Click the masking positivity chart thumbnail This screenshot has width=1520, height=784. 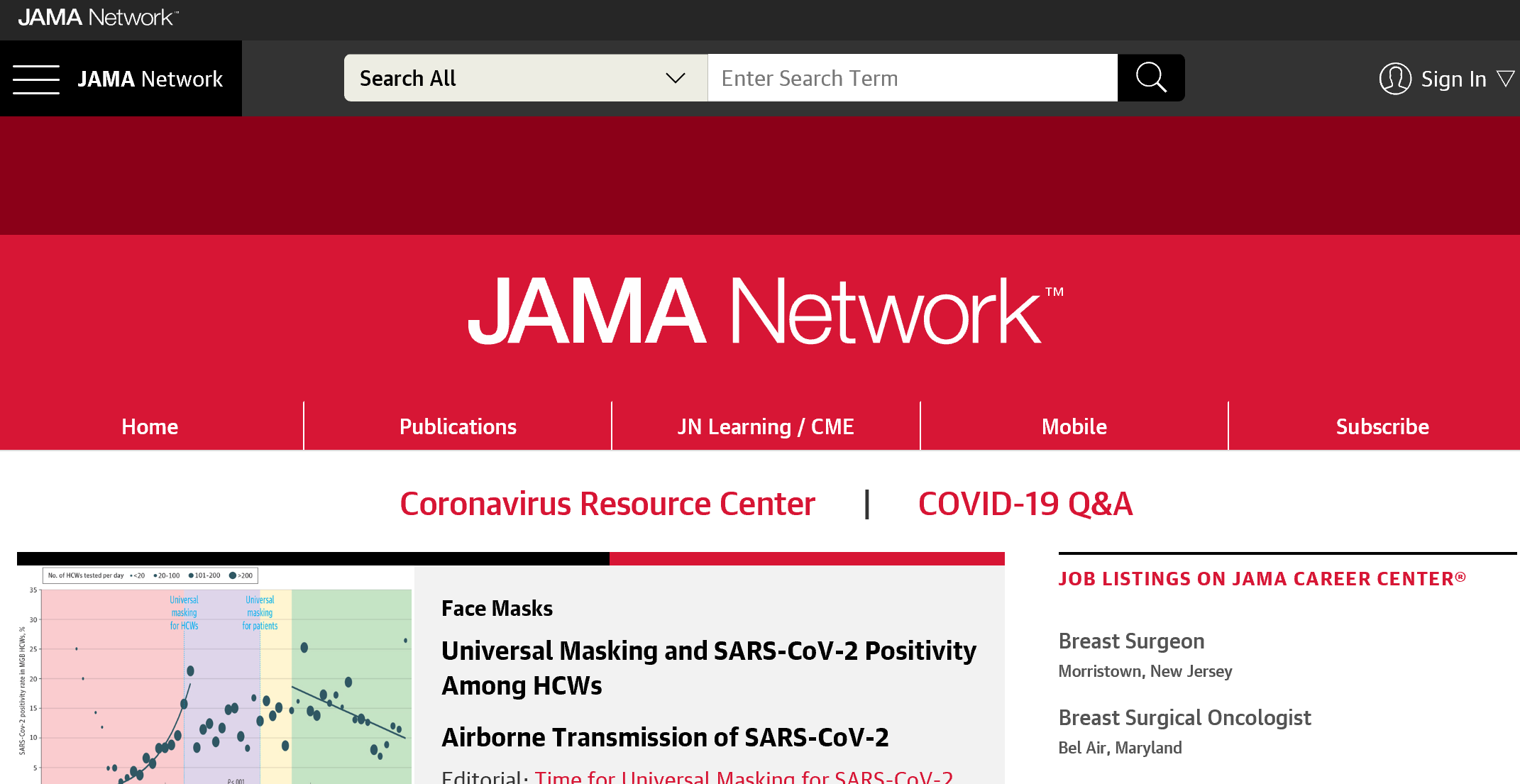[216, 675]
